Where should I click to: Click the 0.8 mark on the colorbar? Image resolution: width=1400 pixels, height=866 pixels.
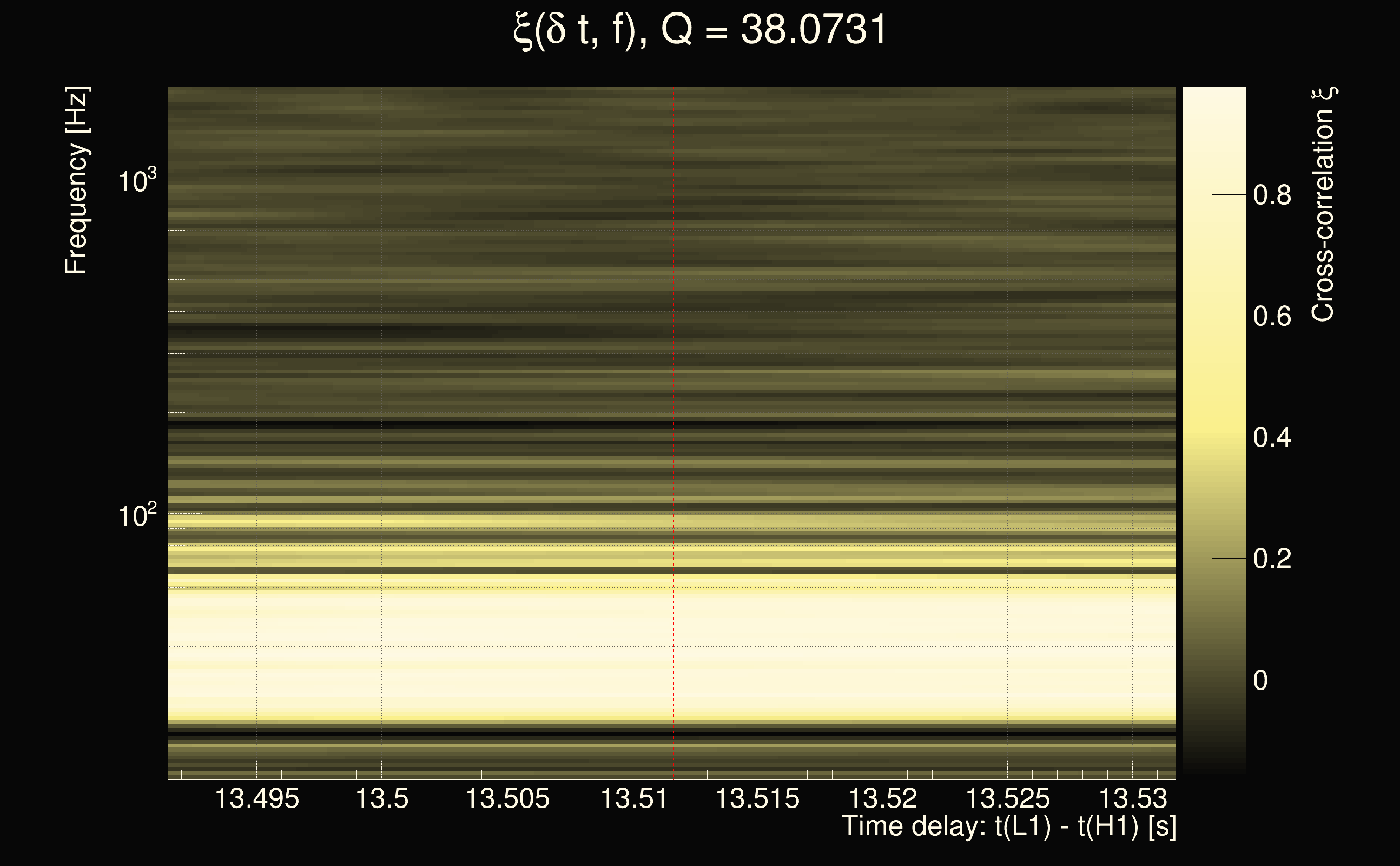[1272, 195]
